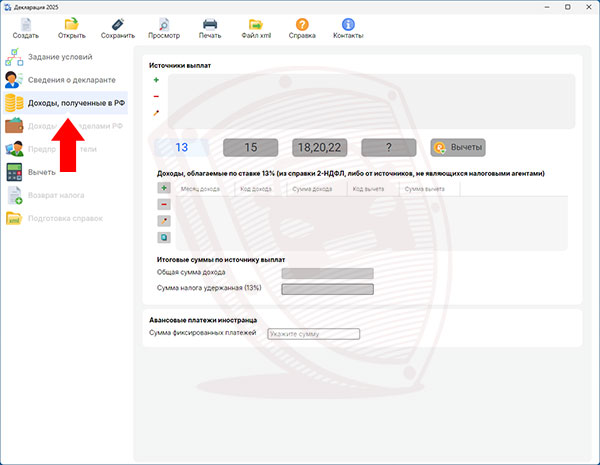
Task: Add an income row with plus button
Action: [164, 188]
